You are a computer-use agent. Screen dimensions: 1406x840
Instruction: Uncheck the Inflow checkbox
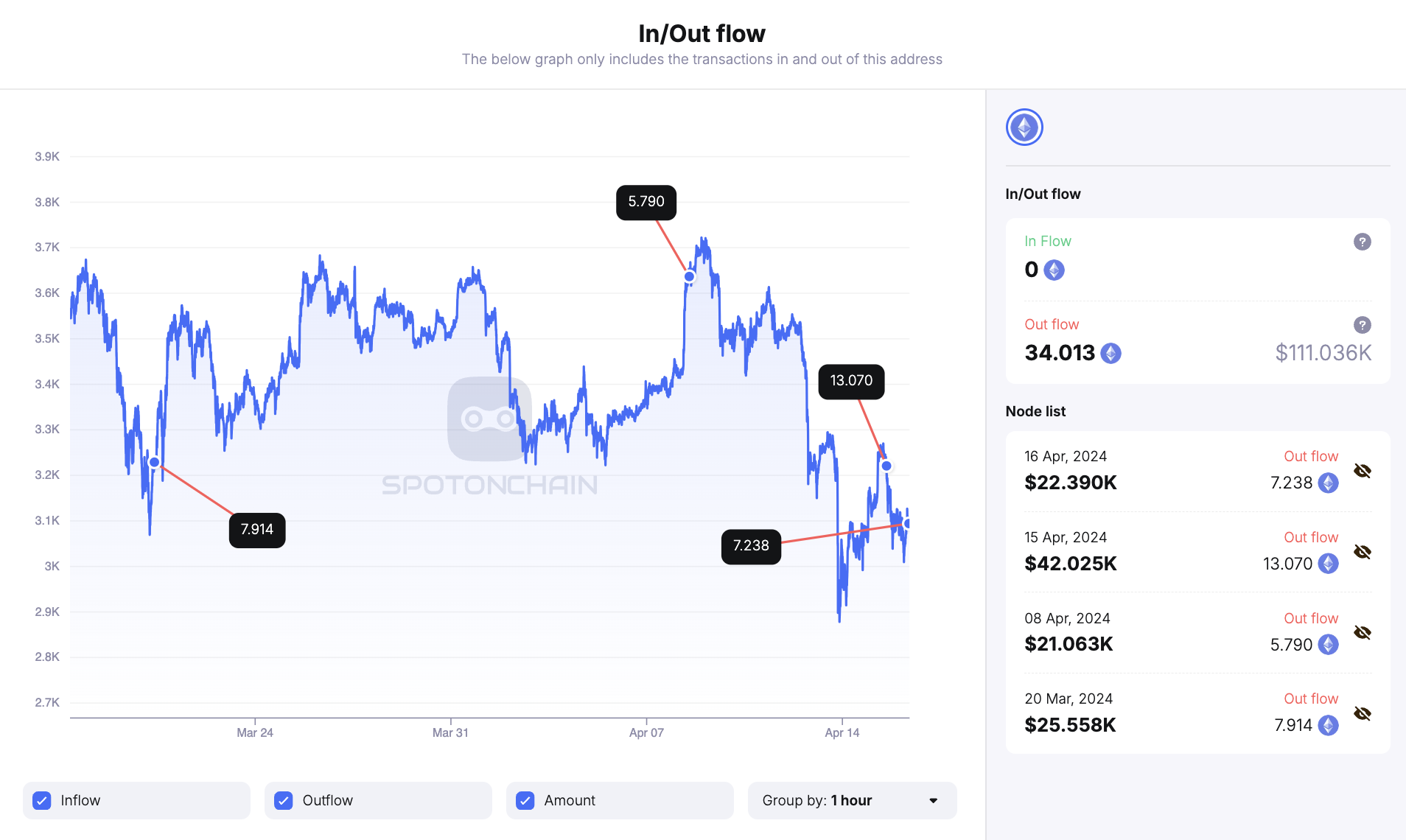click(x=42, y=799)
